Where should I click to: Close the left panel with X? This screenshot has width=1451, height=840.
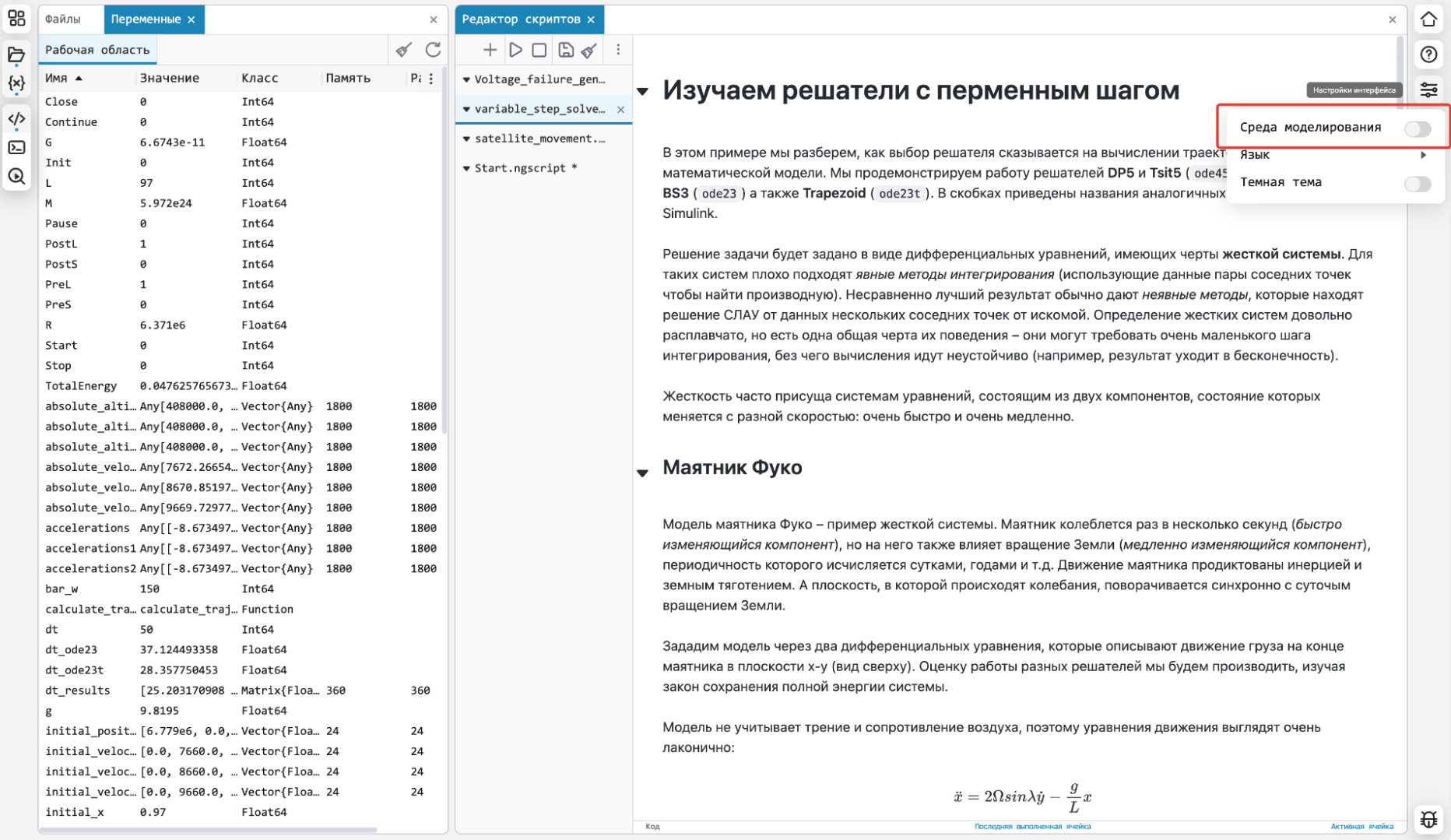pos(434,19)
